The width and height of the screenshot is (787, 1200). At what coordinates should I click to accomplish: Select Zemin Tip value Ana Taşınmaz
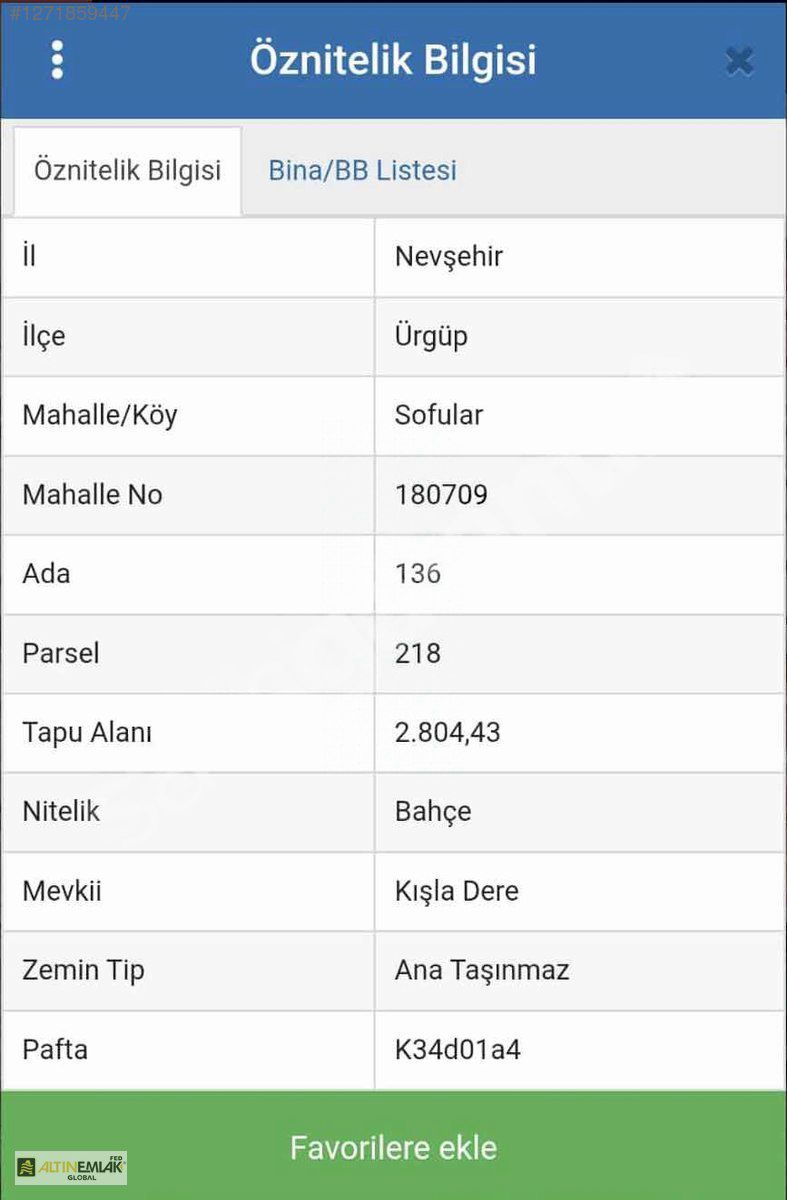coord(481,970)
